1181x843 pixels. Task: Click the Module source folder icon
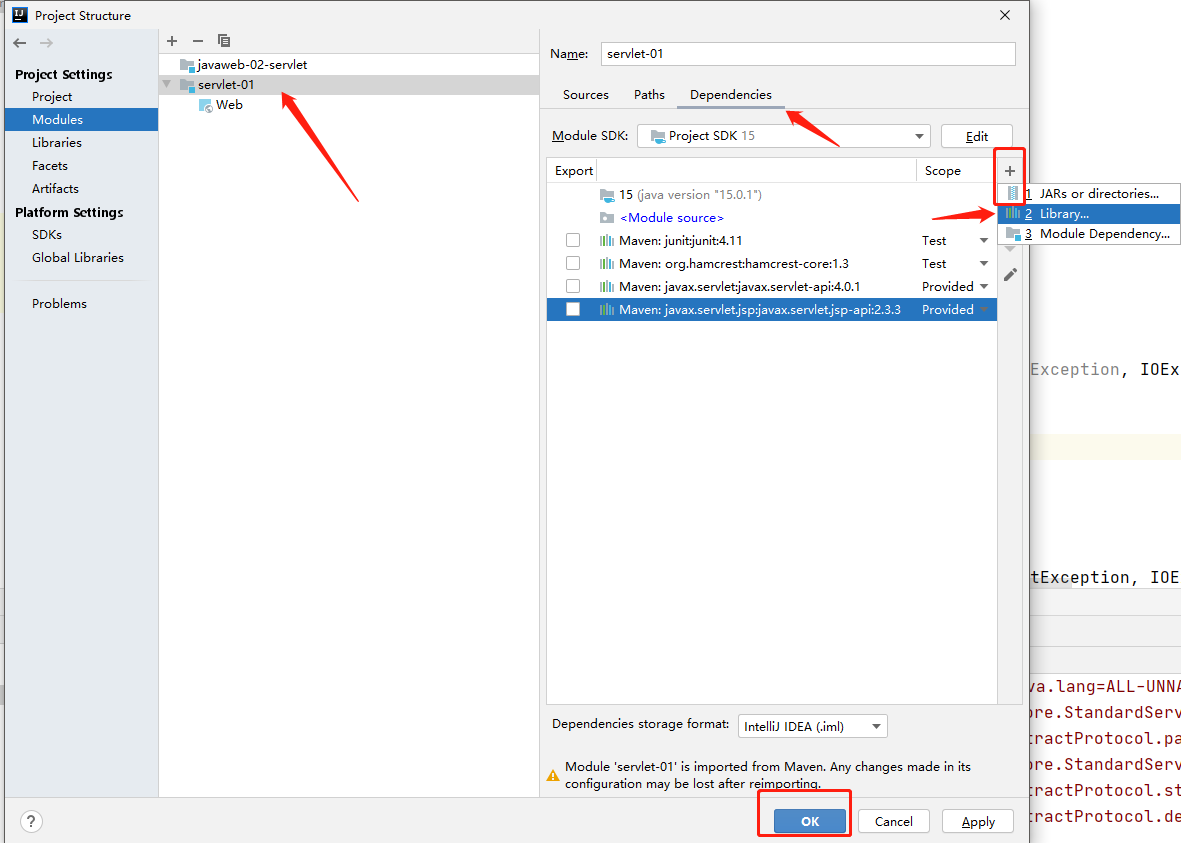point(607,218)
